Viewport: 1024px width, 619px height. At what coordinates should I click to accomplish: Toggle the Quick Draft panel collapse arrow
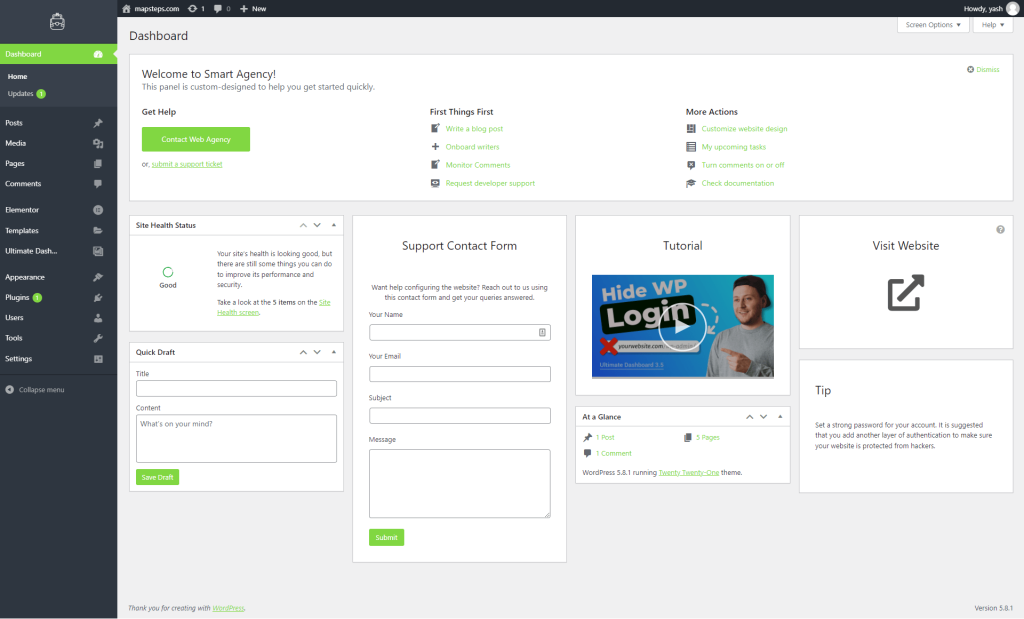(x=334, y=352)
